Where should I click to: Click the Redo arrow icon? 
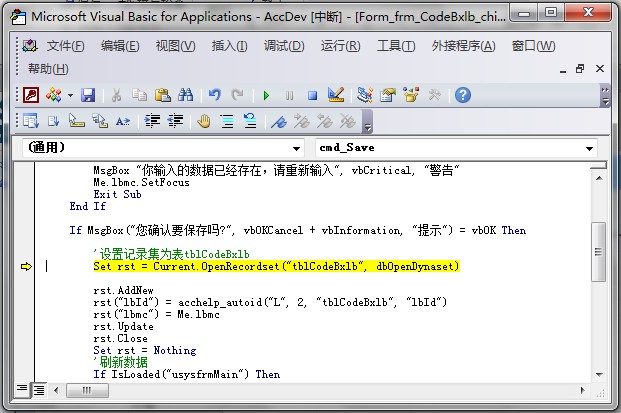[238, 95]
